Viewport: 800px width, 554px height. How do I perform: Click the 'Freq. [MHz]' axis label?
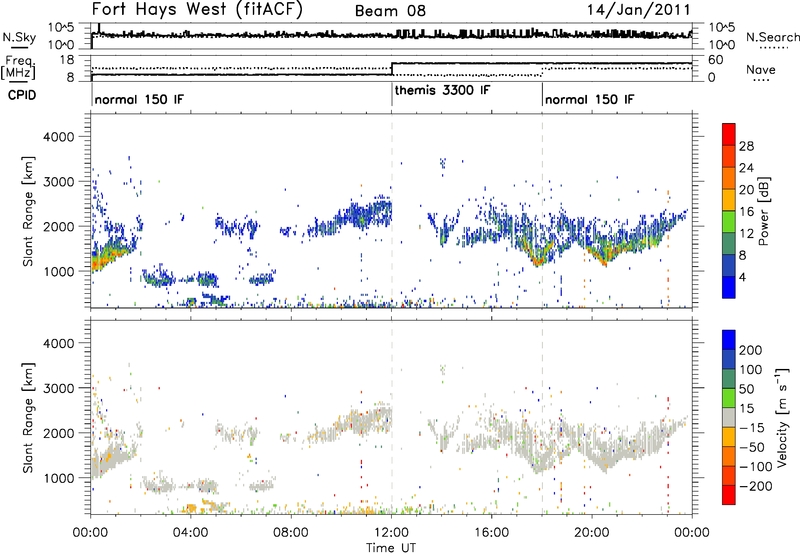coord(18,68)
